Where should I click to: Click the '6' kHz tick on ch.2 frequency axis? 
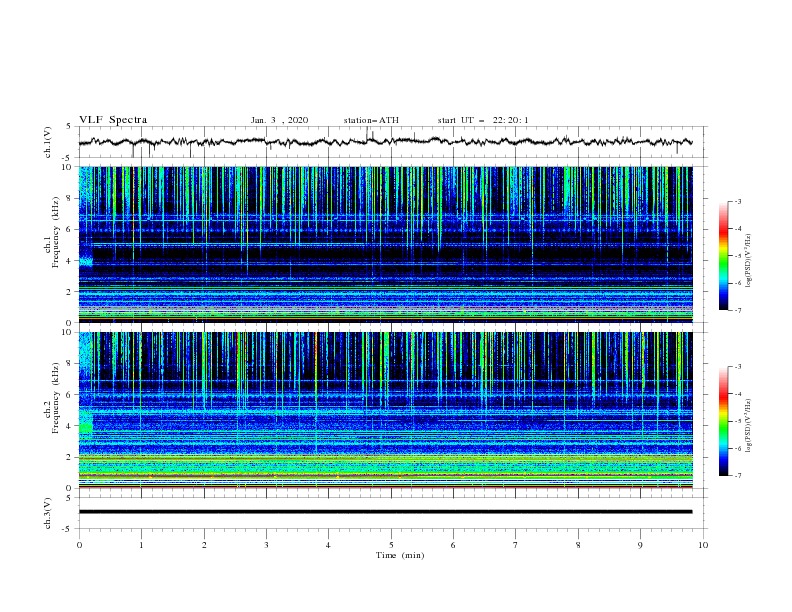[69, 394]
